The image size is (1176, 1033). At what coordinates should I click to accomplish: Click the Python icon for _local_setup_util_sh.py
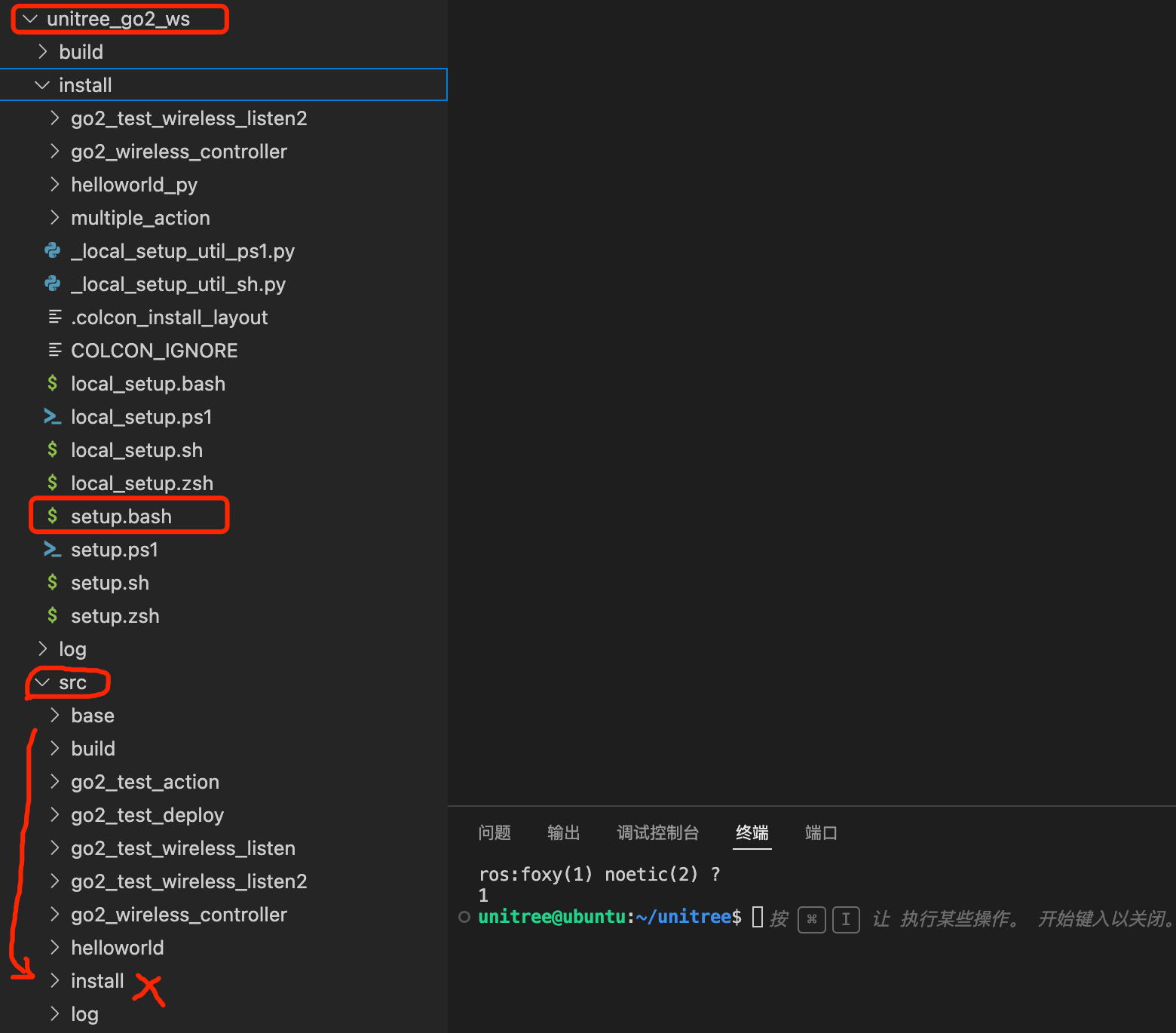[52, 284]
